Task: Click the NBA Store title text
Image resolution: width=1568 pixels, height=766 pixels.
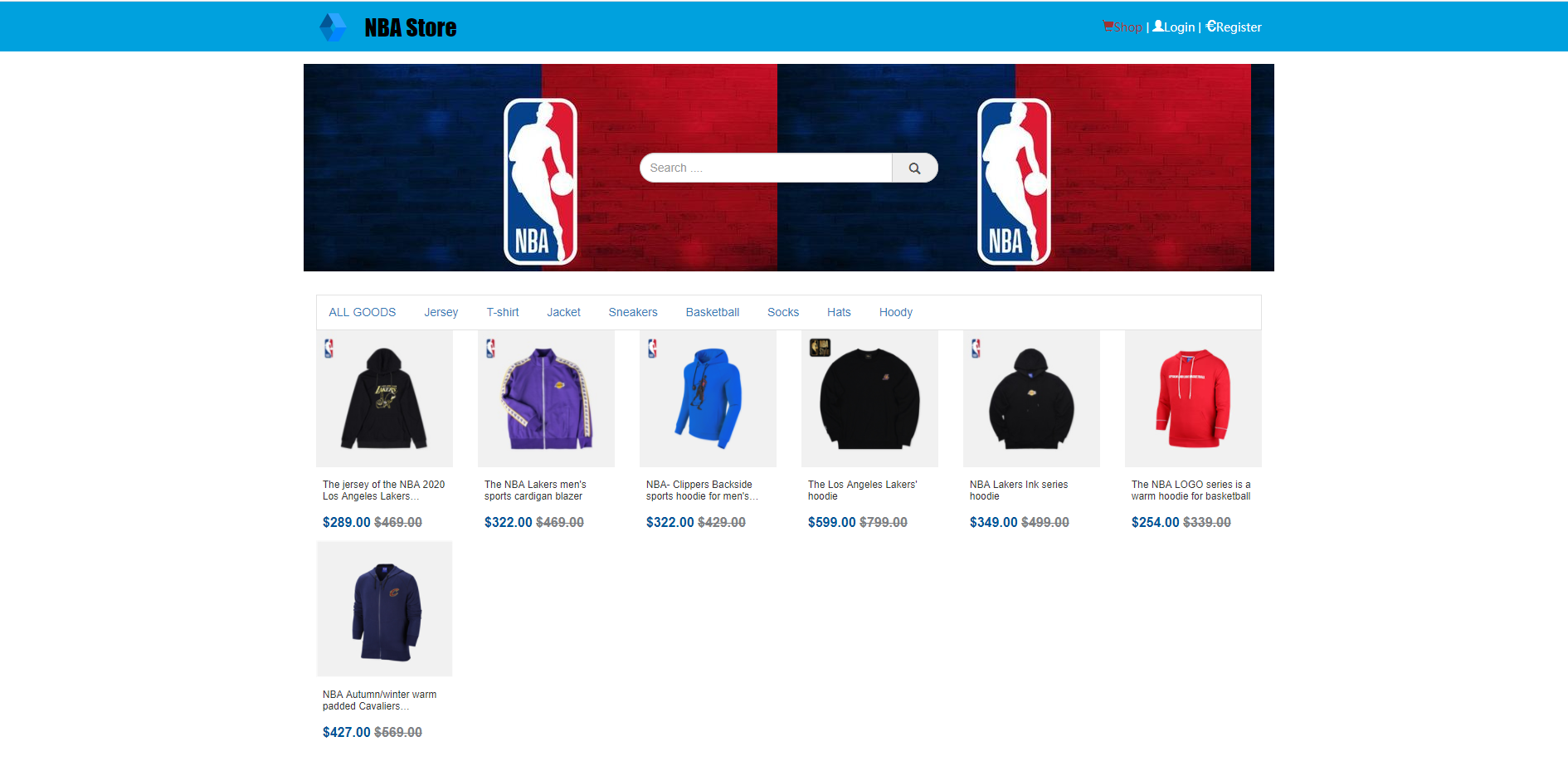Action: coord(411,28)
